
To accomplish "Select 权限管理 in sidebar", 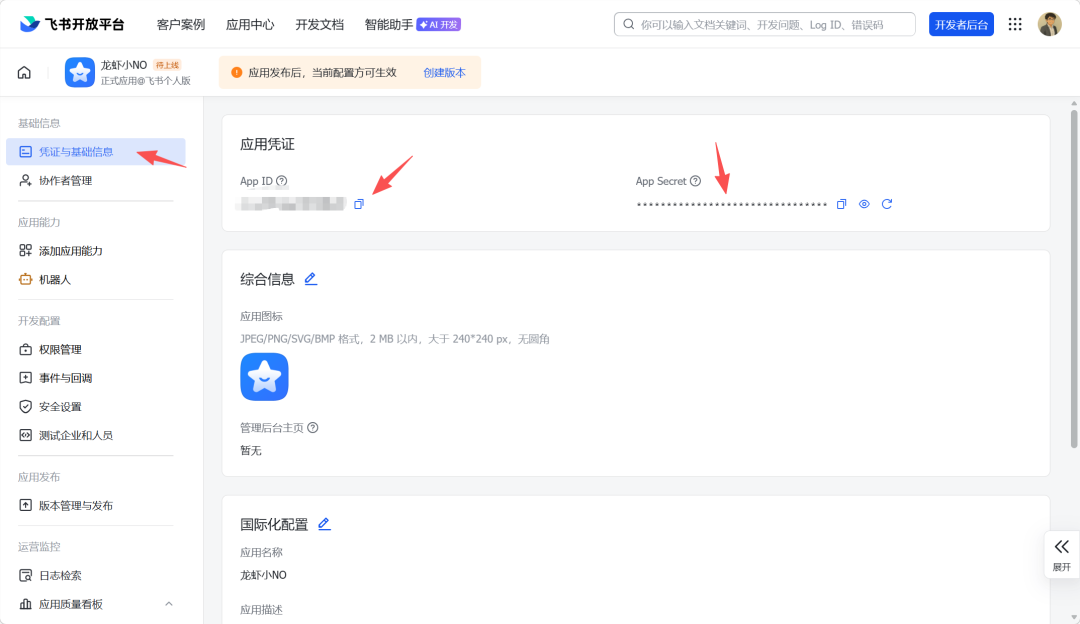I will (x=60, y=350).
